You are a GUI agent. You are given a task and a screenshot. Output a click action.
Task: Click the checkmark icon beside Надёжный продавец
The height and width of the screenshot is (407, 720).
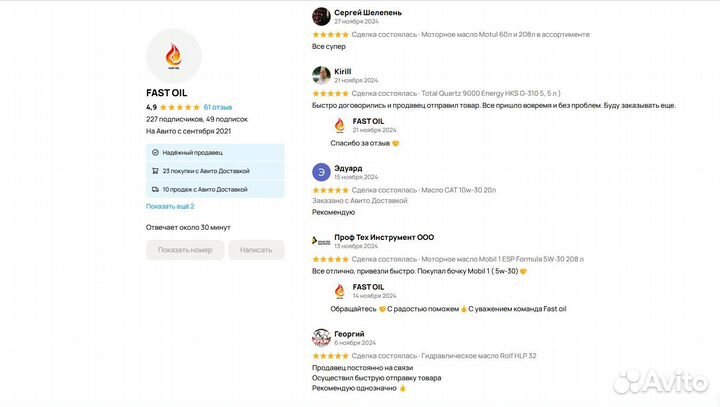[x=155, y=153]
